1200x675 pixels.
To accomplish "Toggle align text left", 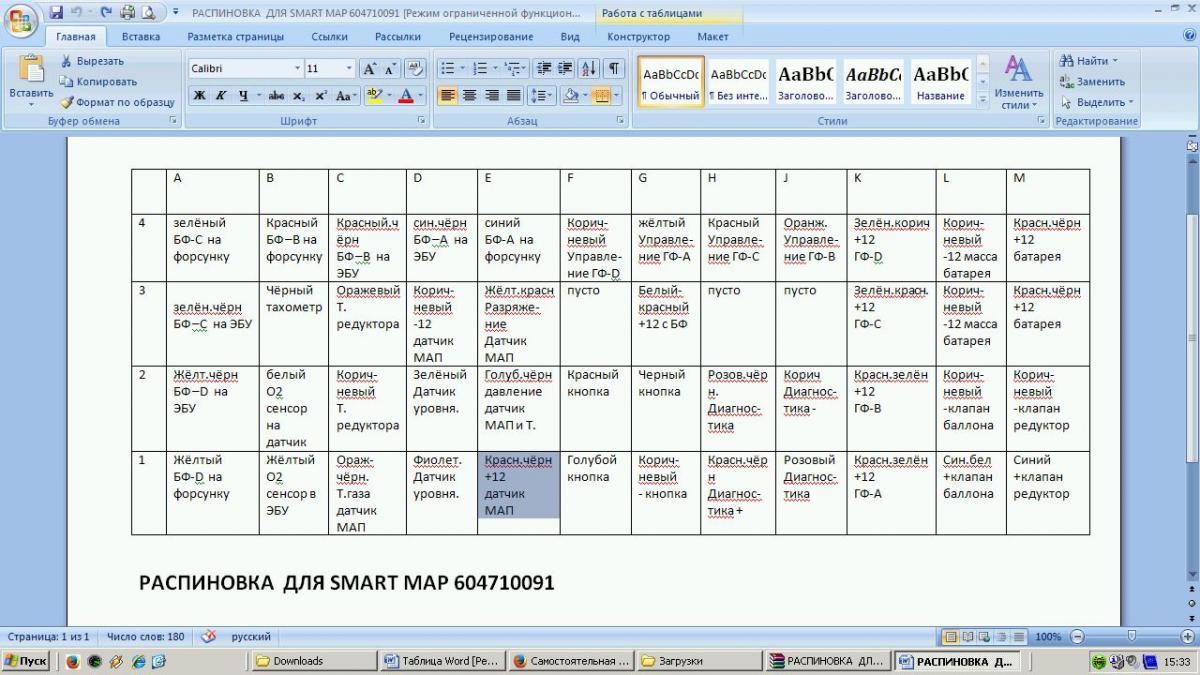I will (447, 96).
